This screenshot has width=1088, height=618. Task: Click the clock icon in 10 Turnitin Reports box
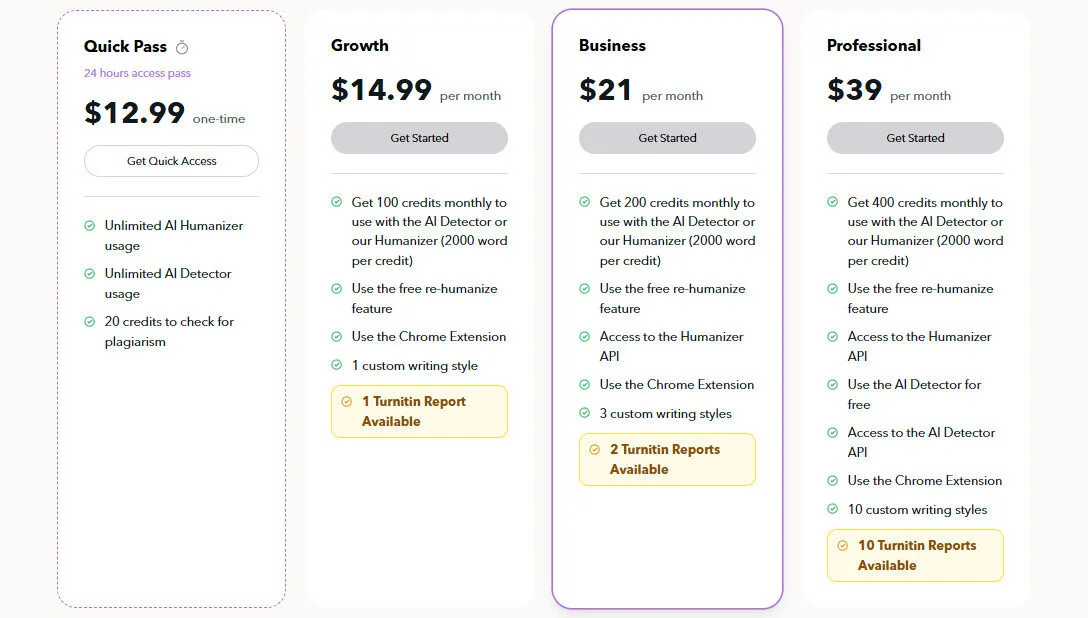841,545
